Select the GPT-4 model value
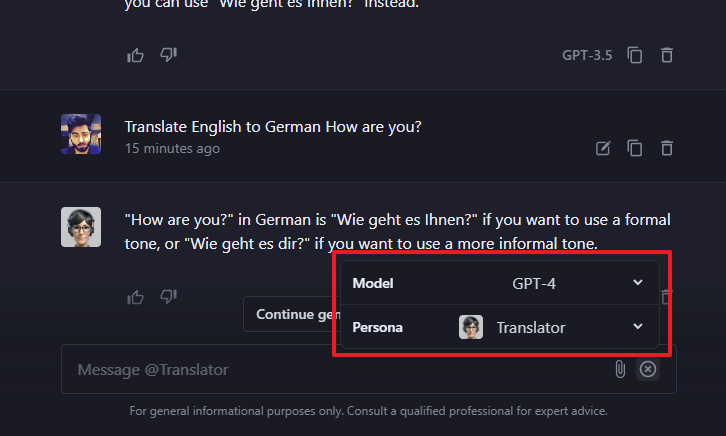 click(x=534, y=283)
